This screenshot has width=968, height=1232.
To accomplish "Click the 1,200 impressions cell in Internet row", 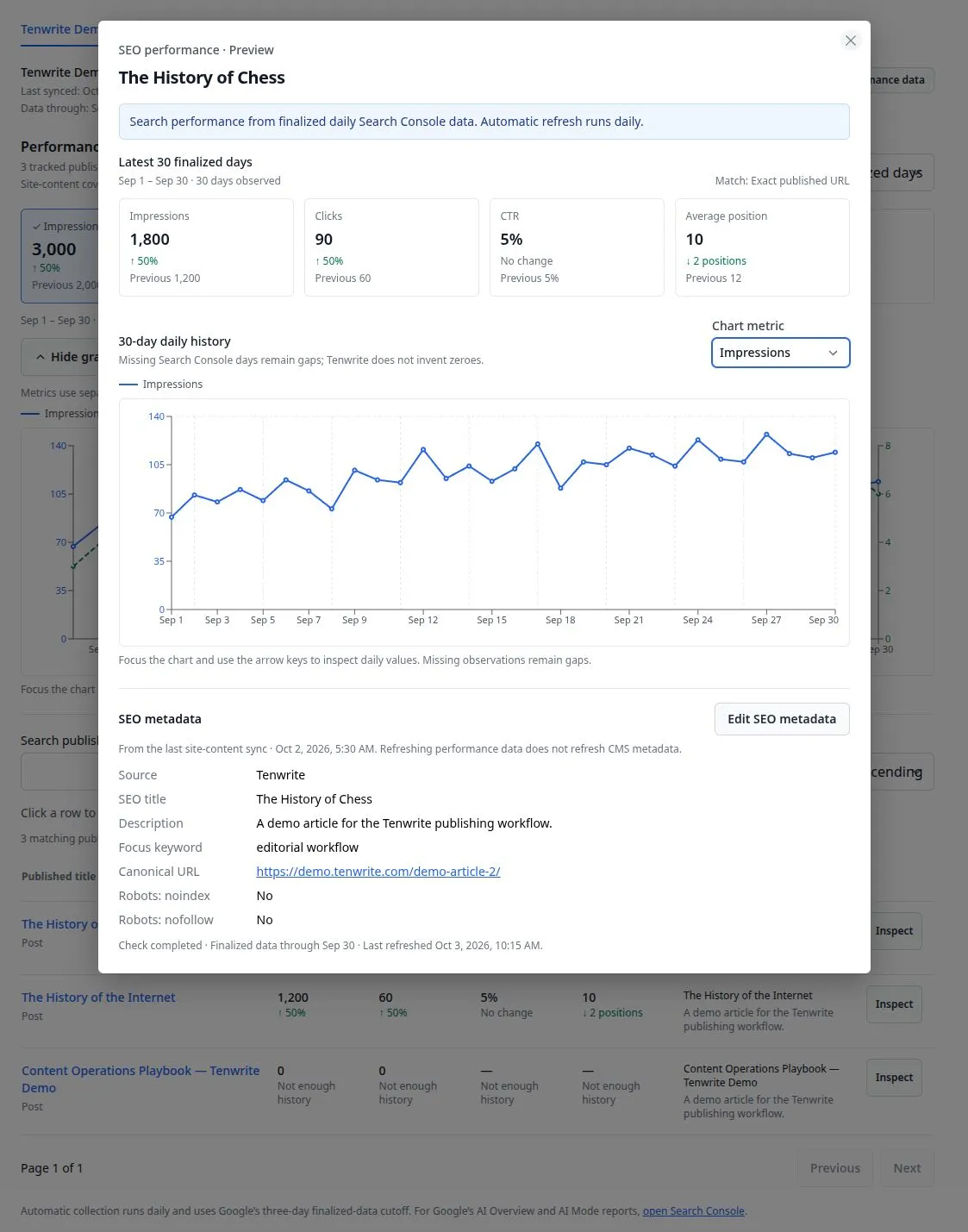I will (x=292, y=997).
